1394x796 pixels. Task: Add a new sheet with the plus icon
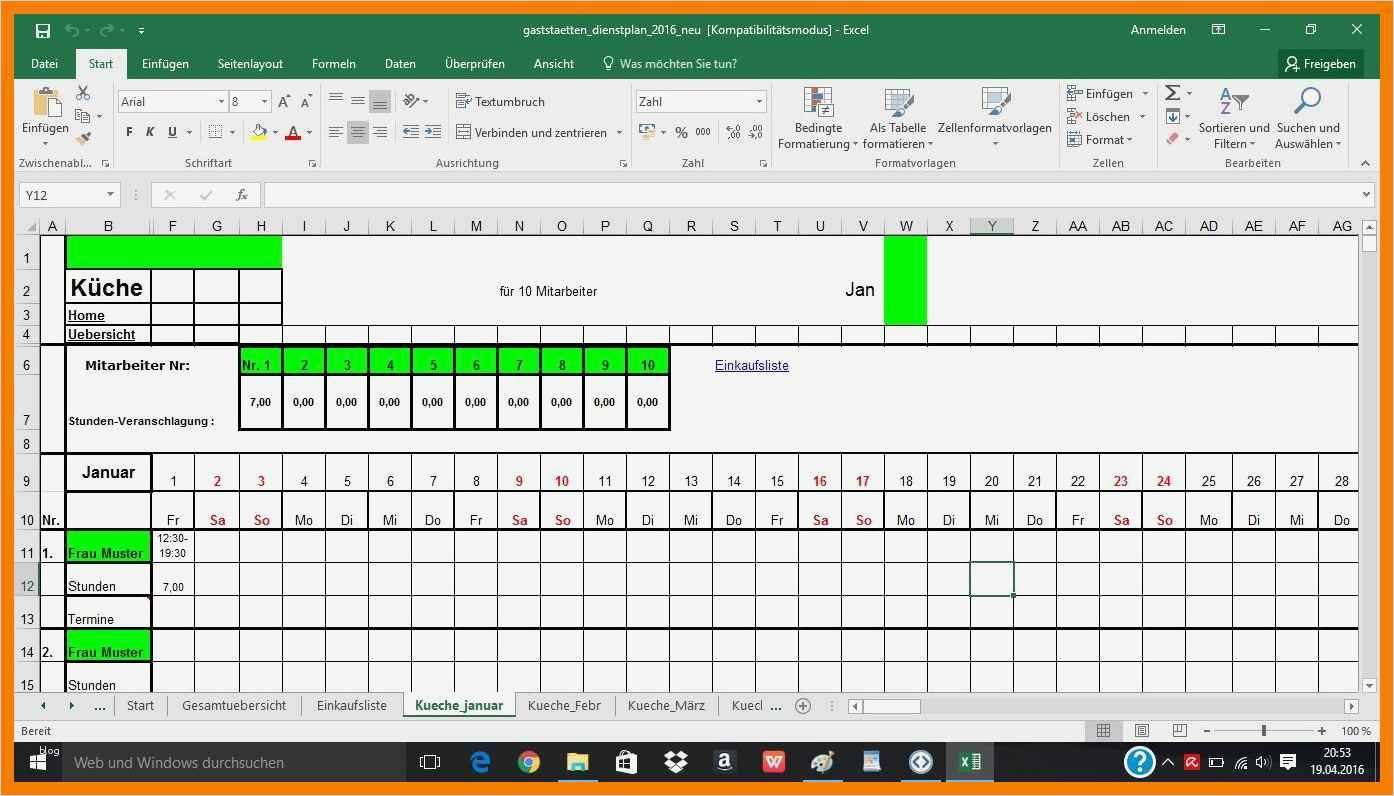(802, 706)
